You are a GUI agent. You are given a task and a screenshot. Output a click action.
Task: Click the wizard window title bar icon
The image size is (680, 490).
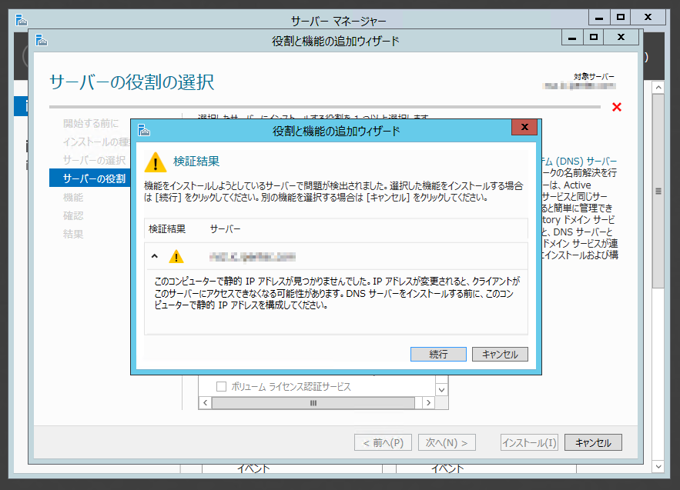point(41,40)
